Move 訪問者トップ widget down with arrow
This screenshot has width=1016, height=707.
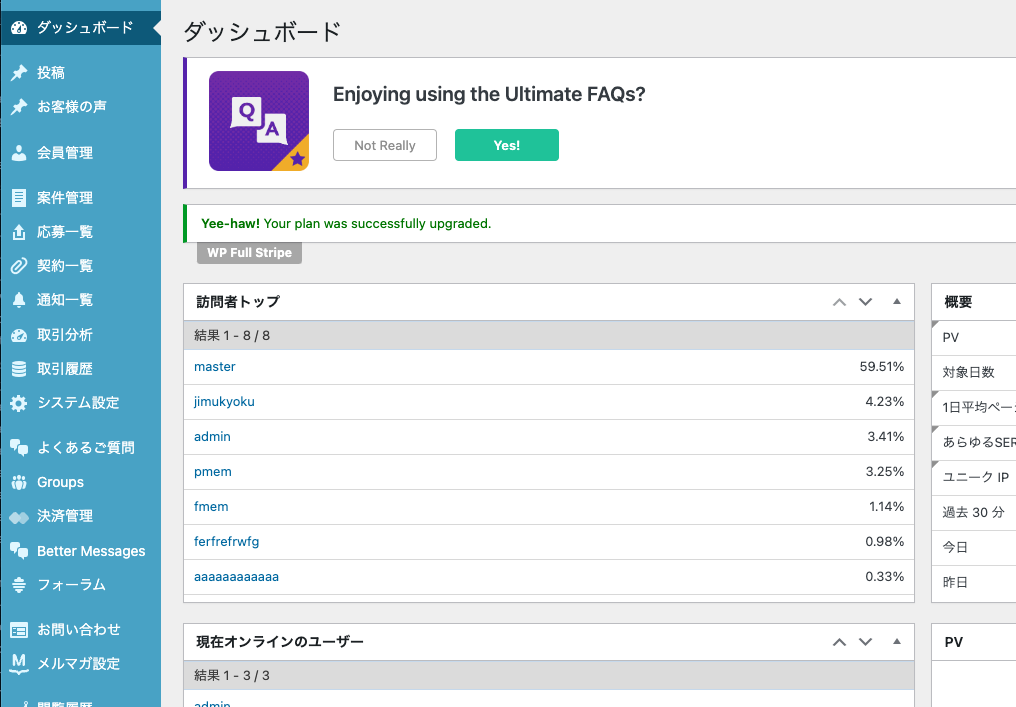[866, 302]
